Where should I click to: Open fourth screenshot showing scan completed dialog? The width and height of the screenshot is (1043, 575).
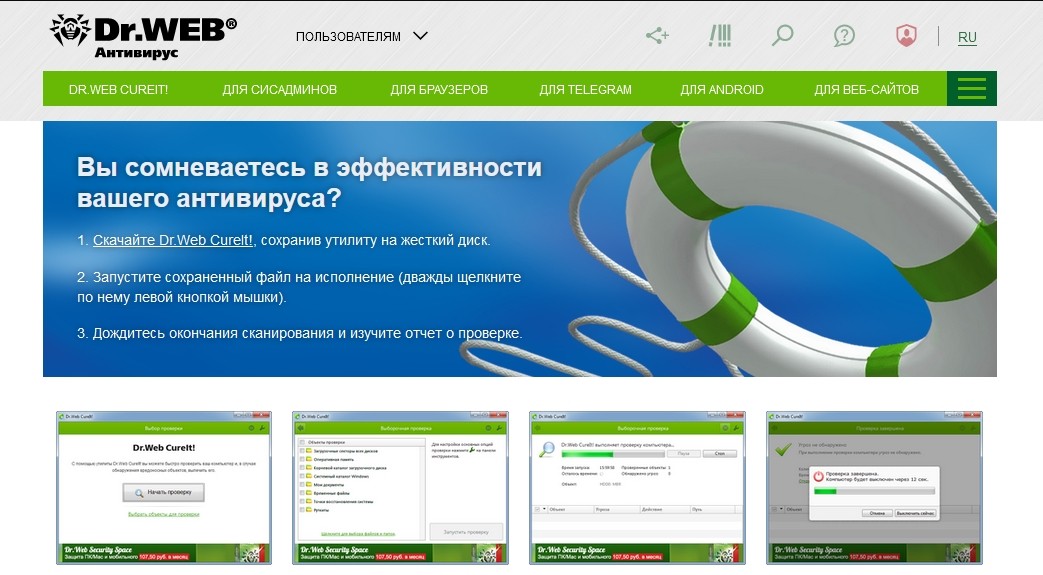click(x=873, y=487)
